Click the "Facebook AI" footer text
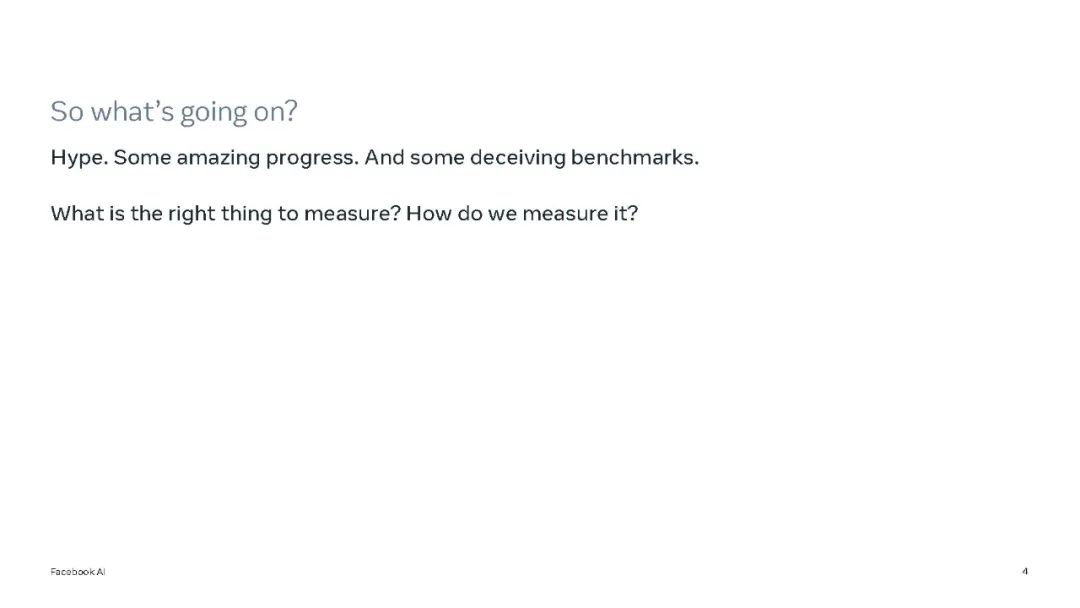The image size is (1080, 608). click(x=77, y=571)
